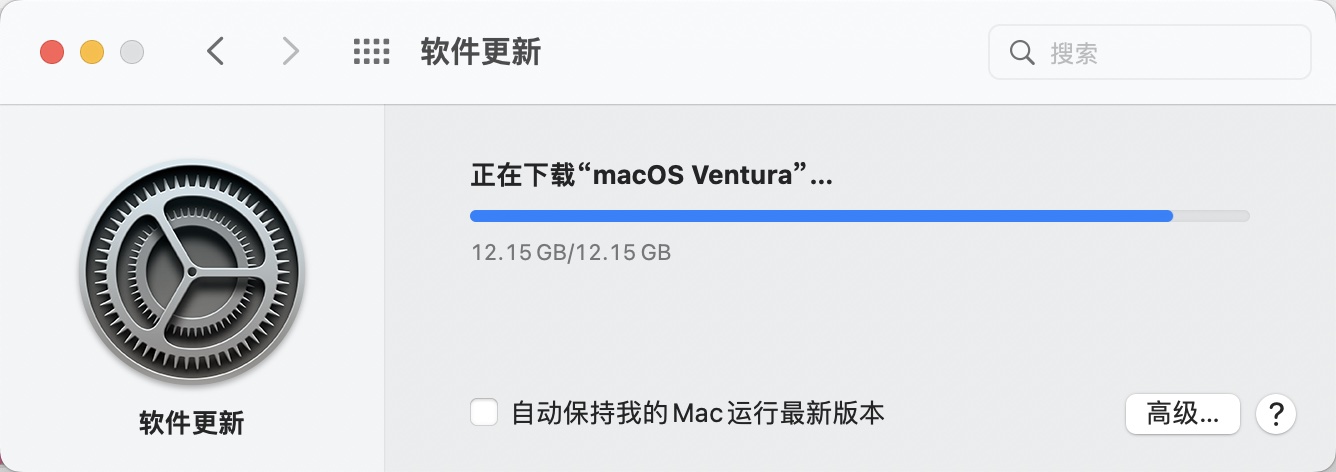Click the Software Update gear icon

191,273
